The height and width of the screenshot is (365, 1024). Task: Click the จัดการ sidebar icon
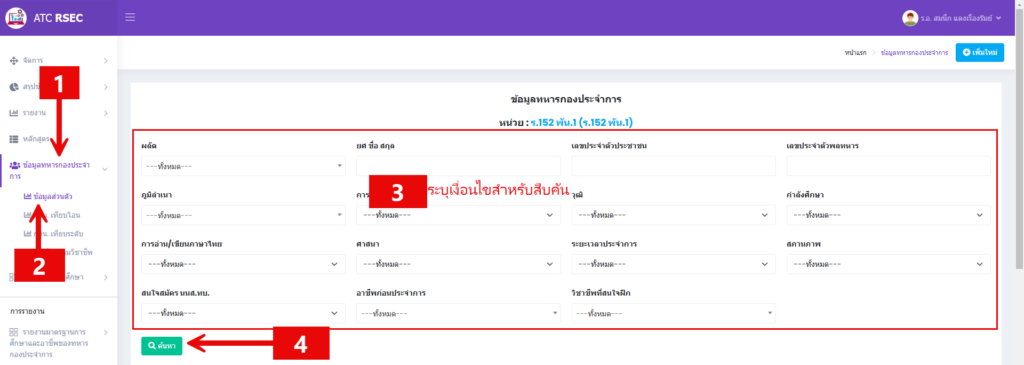14,61
